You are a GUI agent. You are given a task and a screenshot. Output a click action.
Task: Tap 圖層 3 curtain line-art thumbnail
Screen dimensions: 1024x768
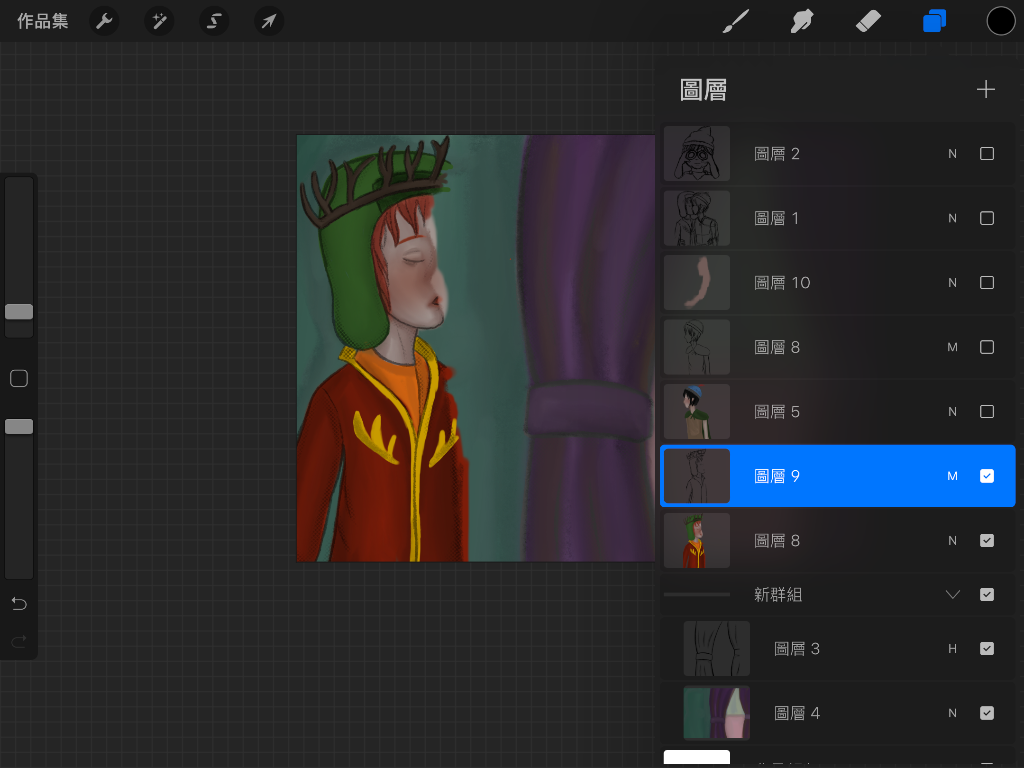click(716, 648)
